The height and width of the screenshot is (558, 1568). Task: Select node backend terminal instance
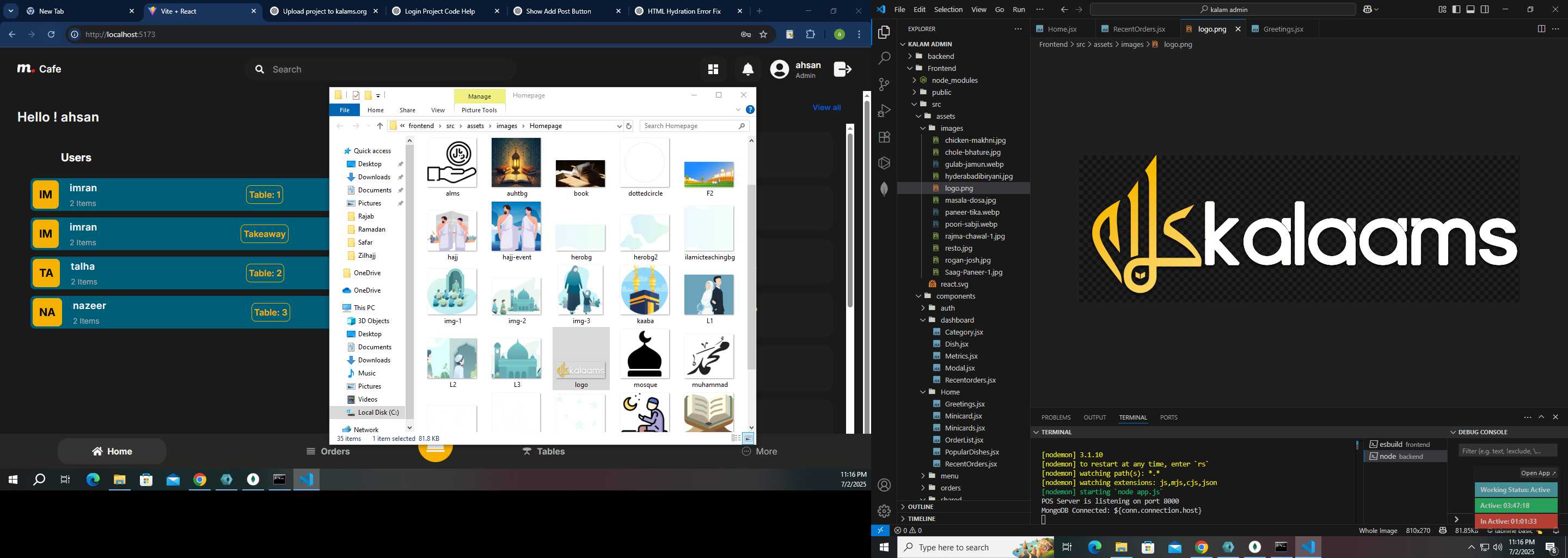(1405, 456)
